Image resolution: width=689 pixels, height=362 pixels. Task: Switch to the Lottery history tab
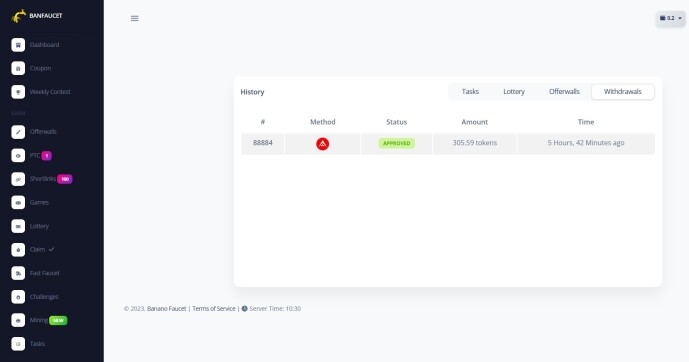coord(514,91)
